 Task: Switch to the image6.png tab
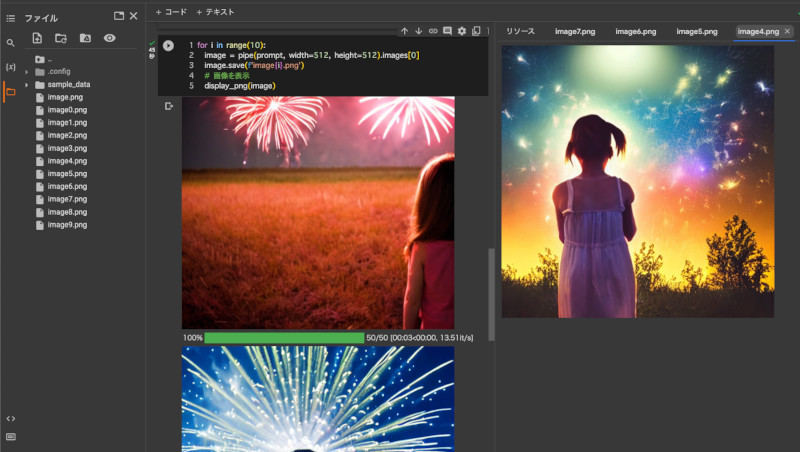tap(635, 32)
